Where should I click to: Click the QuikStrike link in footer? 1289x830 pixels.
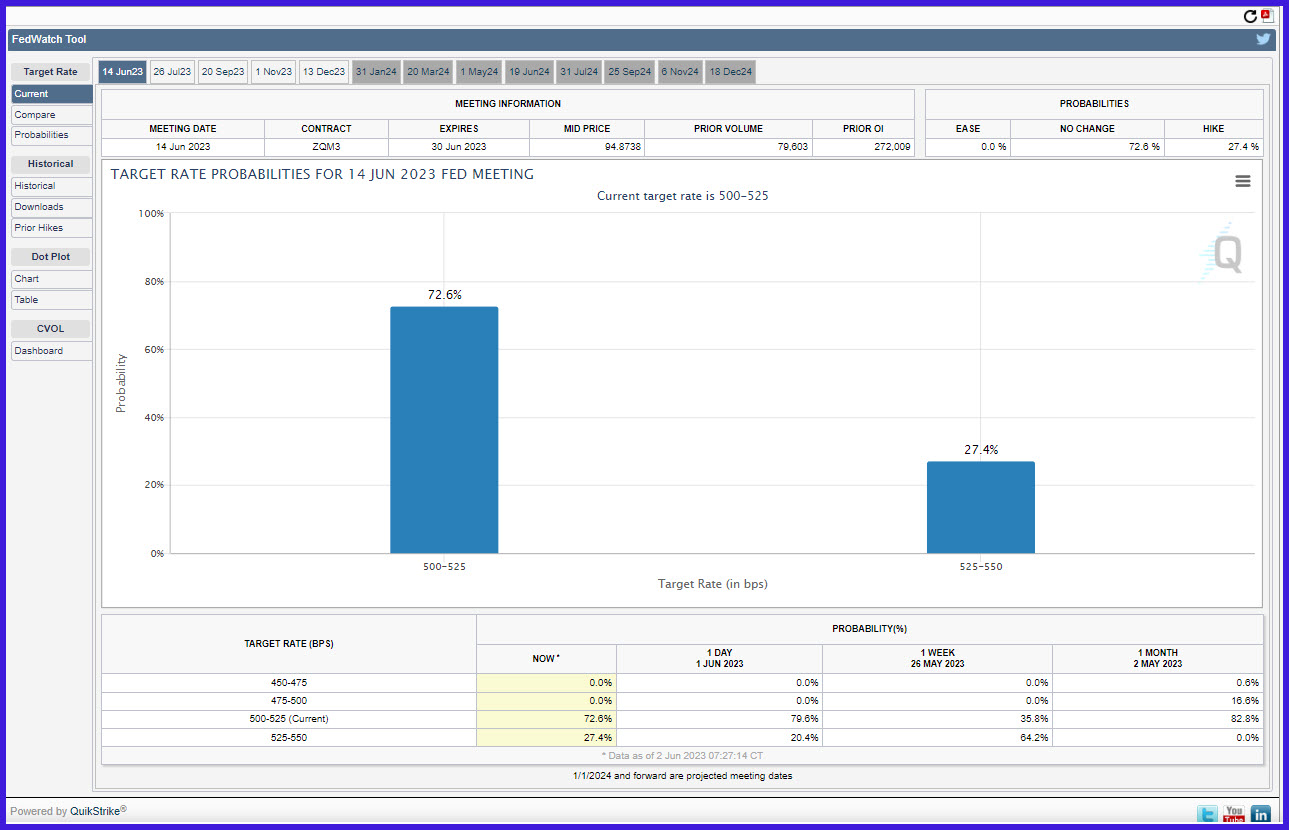pos(95,812)
